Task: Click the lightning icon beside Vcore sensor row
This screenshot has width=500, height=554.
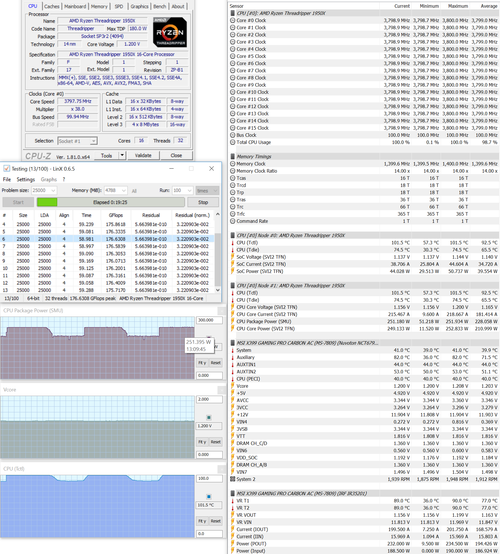Action: pos(233,386)
